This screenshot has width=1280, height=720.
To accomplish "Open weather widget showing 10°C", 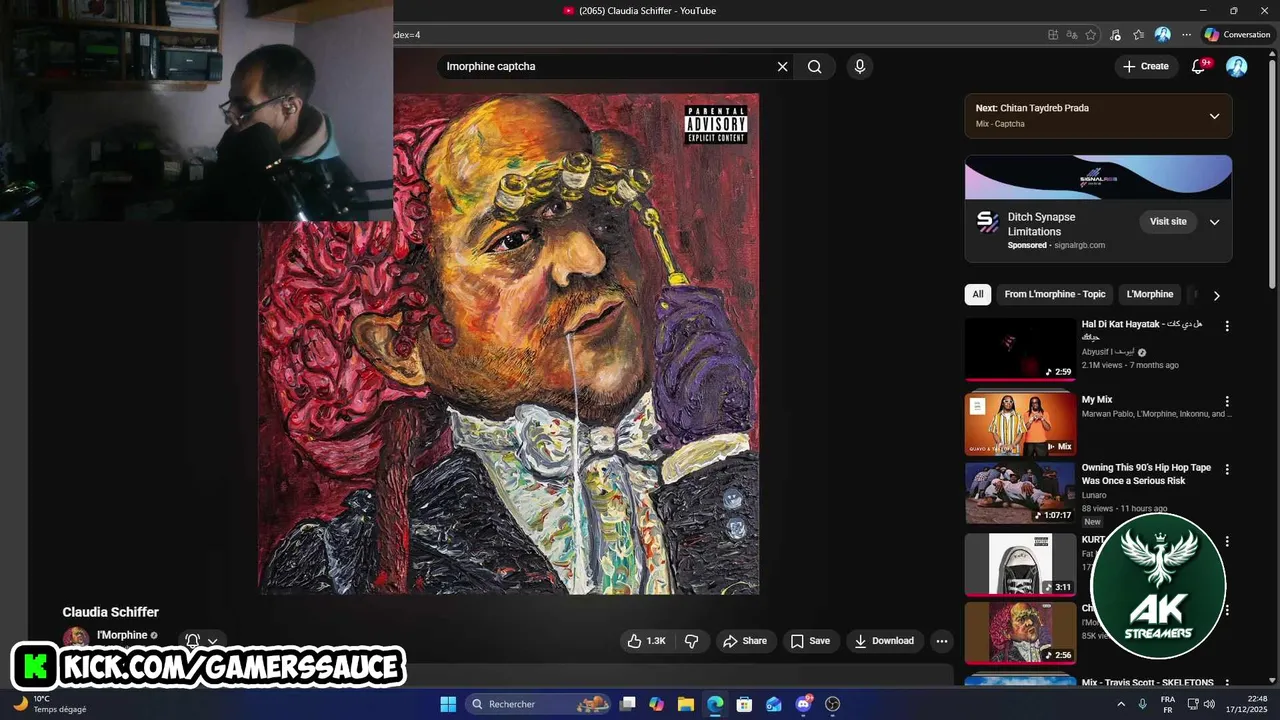I will (50, 704).
